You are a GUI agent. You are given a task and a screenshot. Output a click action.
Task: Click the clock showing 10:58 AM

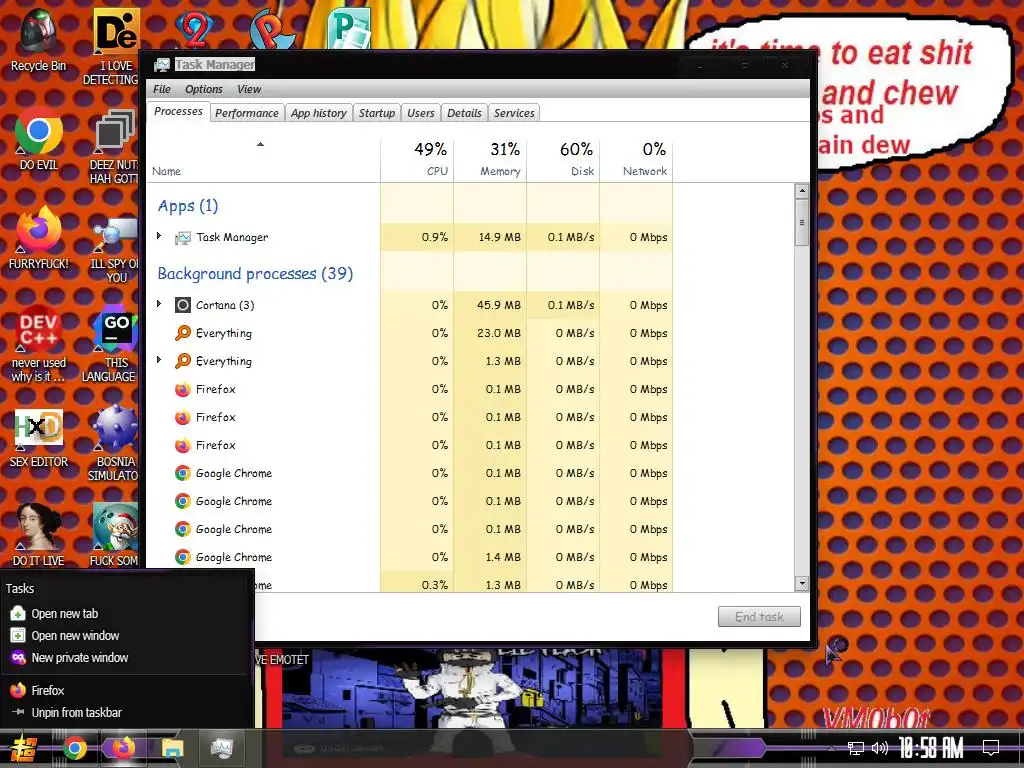point(931,748)
